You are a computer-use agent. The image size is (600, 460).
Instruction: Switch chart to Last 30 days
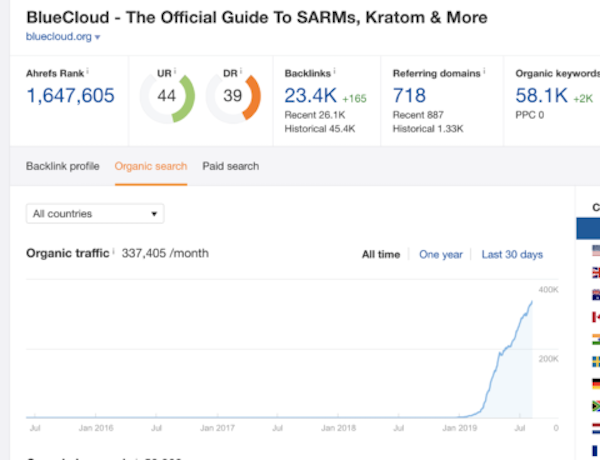click(x=512, y=254)
